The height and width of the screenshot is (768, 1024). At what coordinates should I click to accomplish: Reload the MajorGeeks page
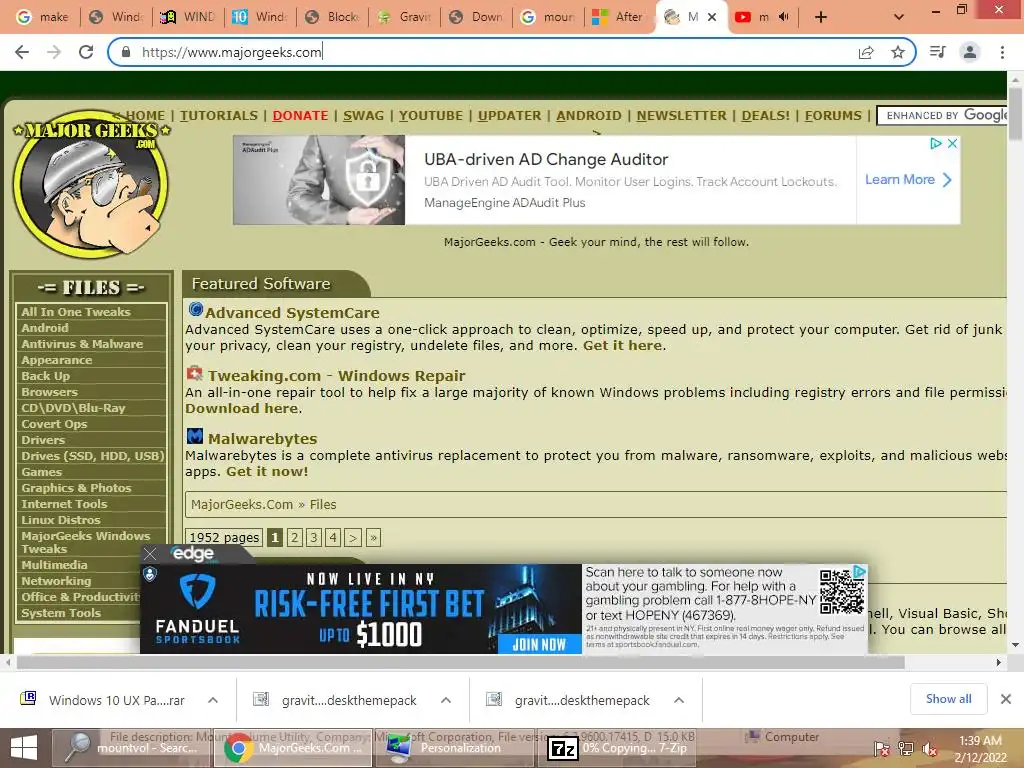[x=86, y=52]
